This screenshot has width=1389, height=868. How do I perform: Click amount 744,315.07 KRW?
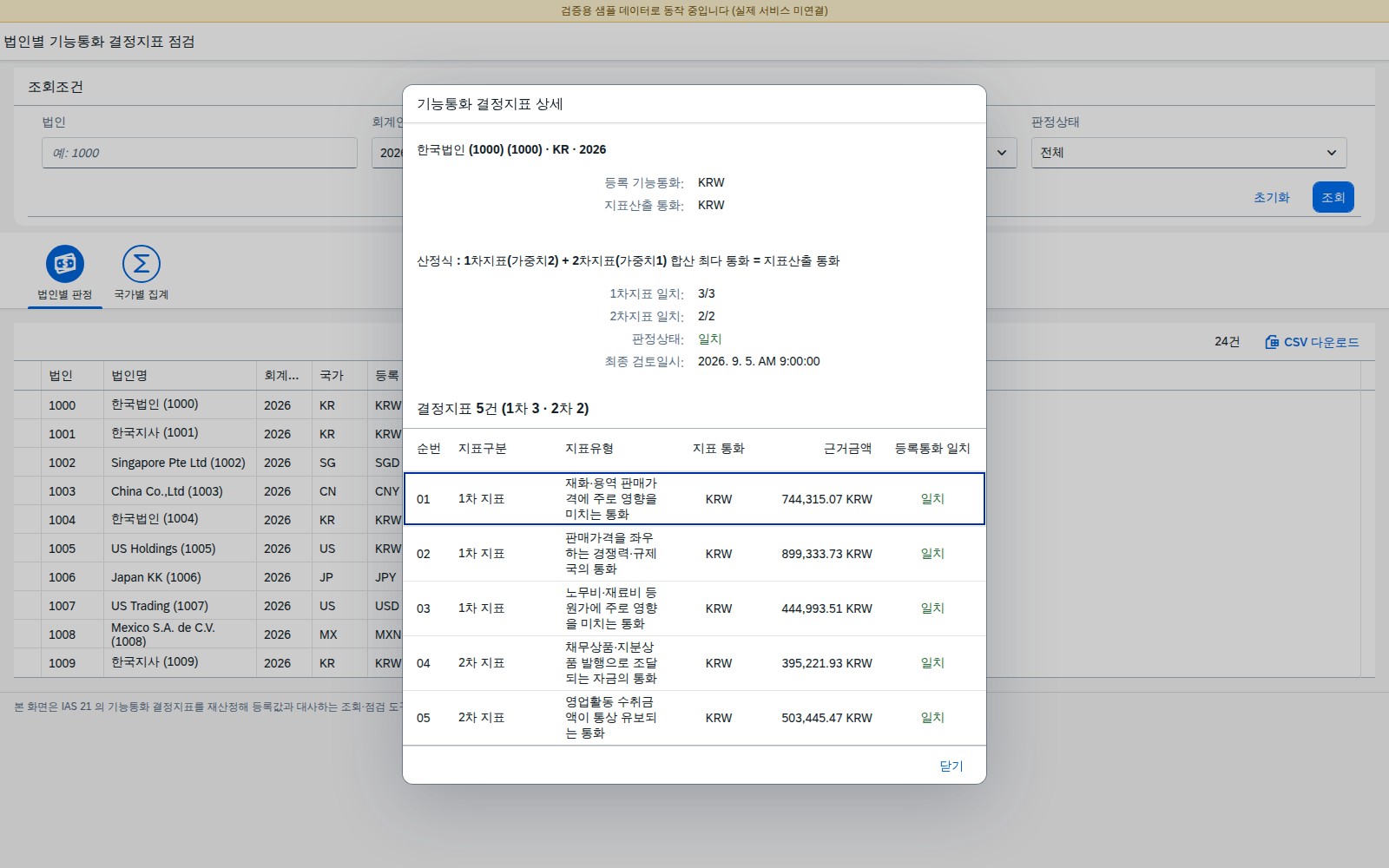(826, 499)
